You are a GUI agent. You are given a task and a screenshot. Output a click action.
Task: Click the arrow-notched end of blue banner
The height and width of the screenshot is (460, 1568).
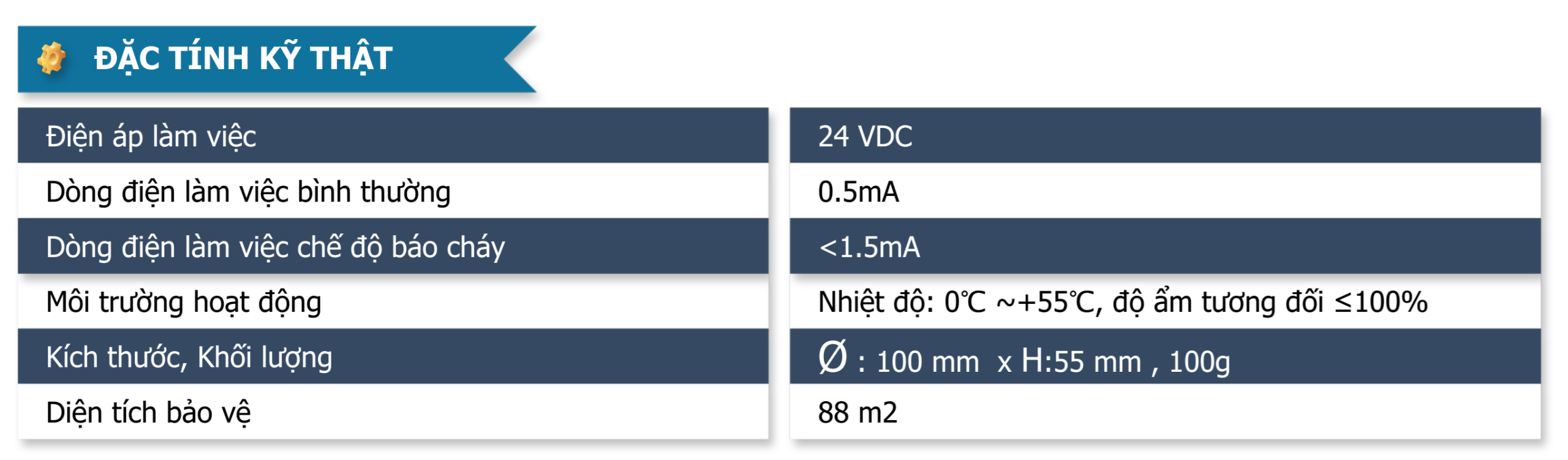(x=519, y=59)
